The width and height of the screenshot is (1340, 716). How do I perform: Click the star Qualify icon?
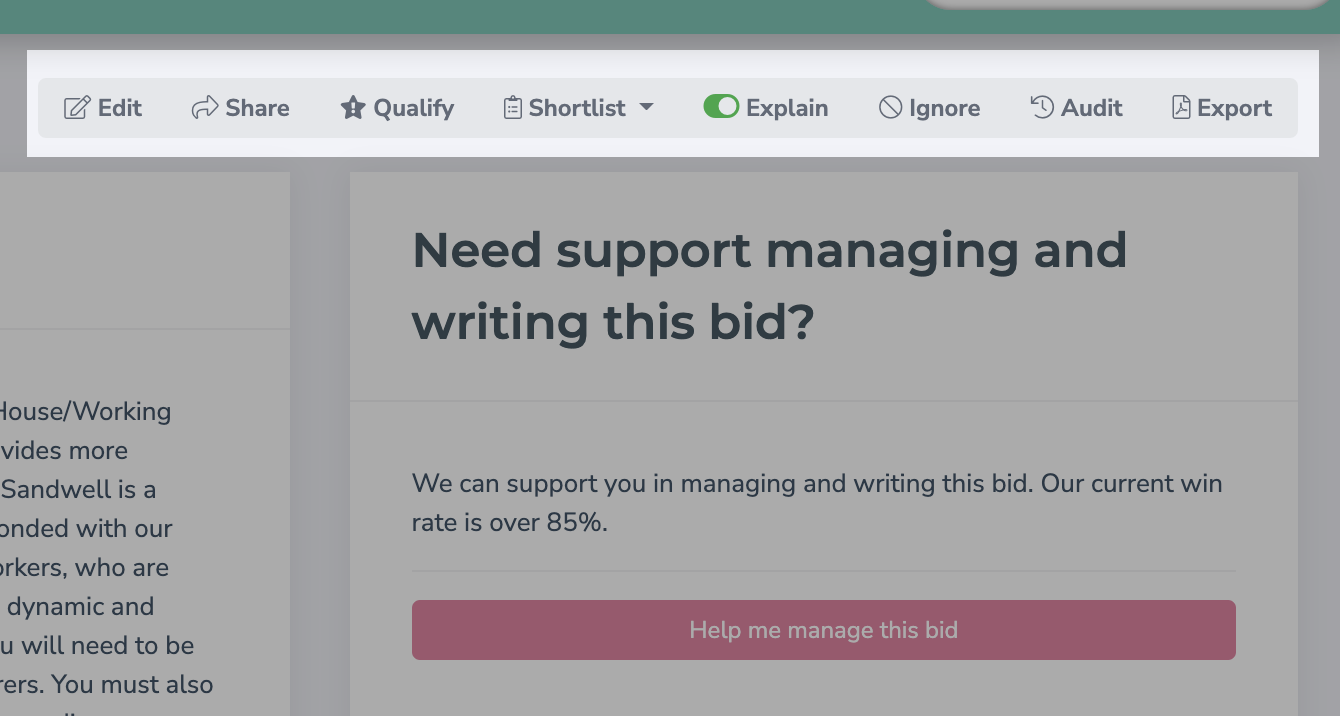[353, 108]
